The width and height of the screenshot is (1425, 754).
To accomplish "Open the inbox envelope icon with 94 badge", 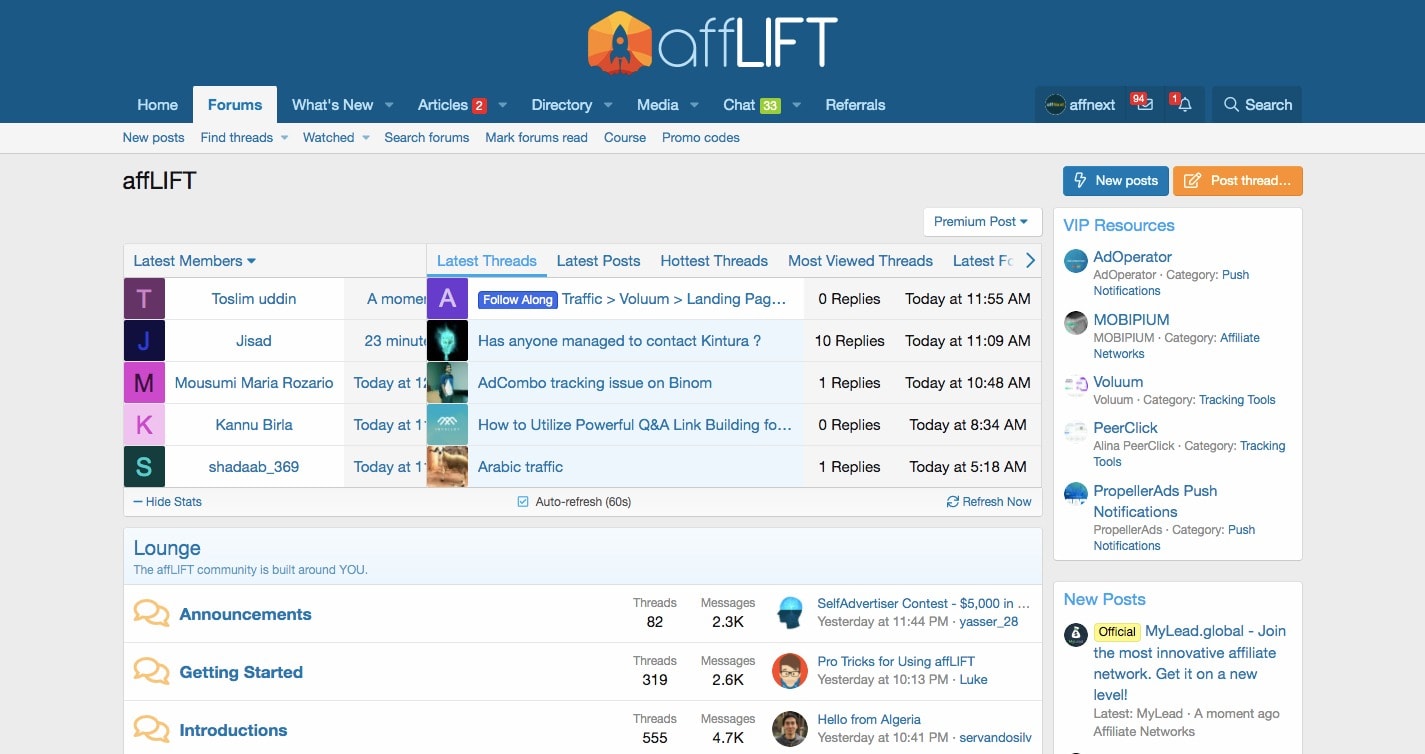I will point(1144,104).
